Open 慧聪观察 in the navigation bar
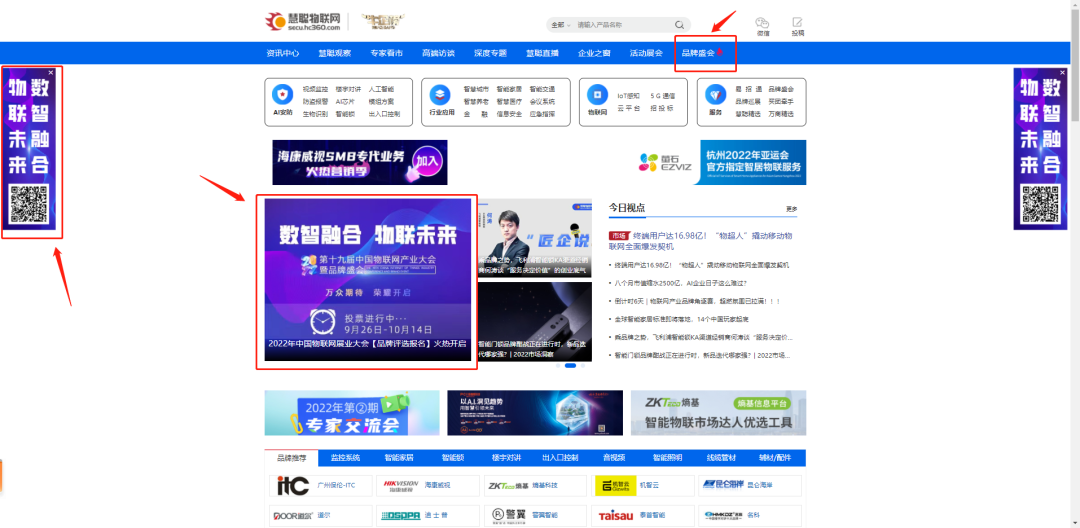 pyautogui.click(x=334, y=53)
